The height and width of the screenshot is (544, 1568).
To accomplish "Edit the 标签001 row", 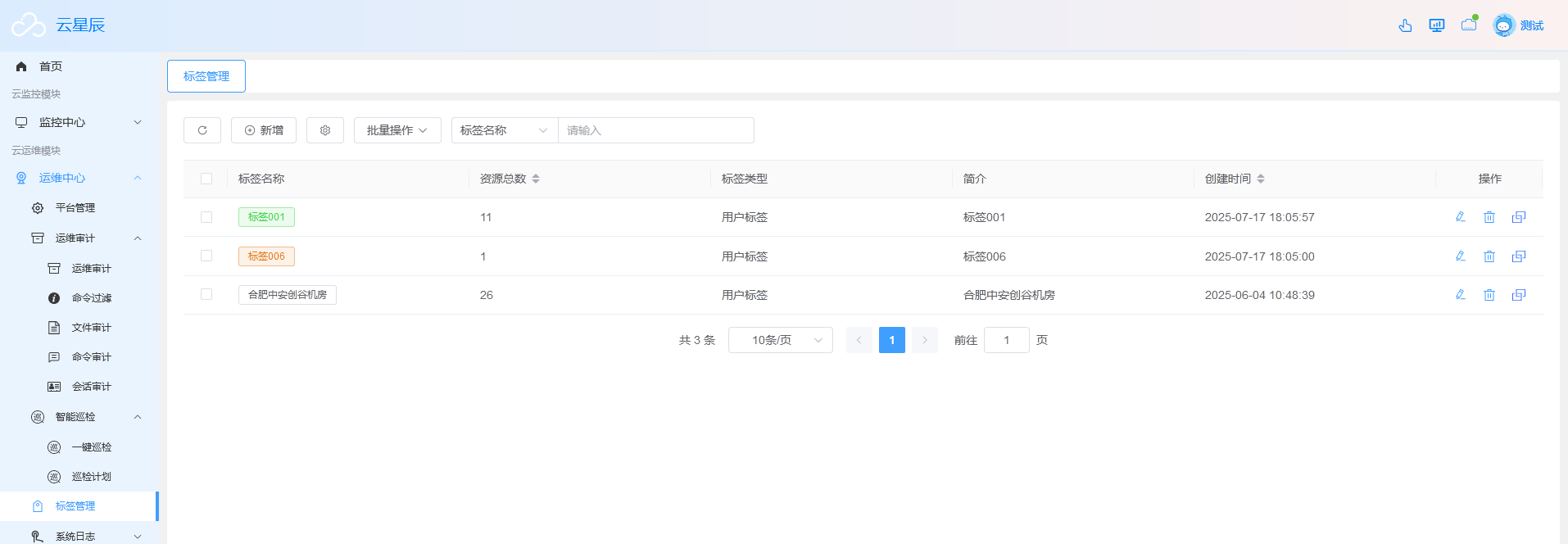I will coord(1460,217).
